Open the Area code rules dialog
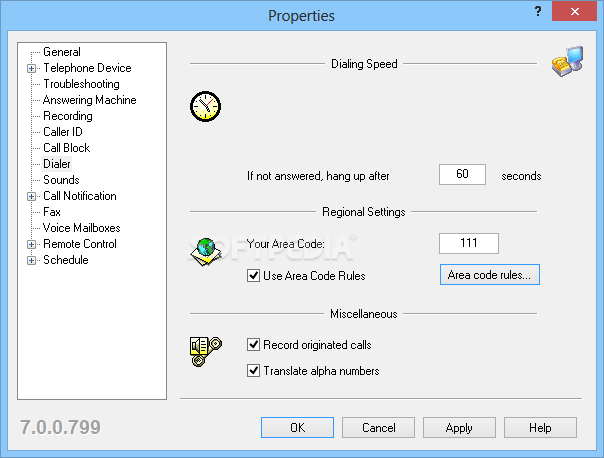This screenshot has width=604, height=458. pos(490,275)
